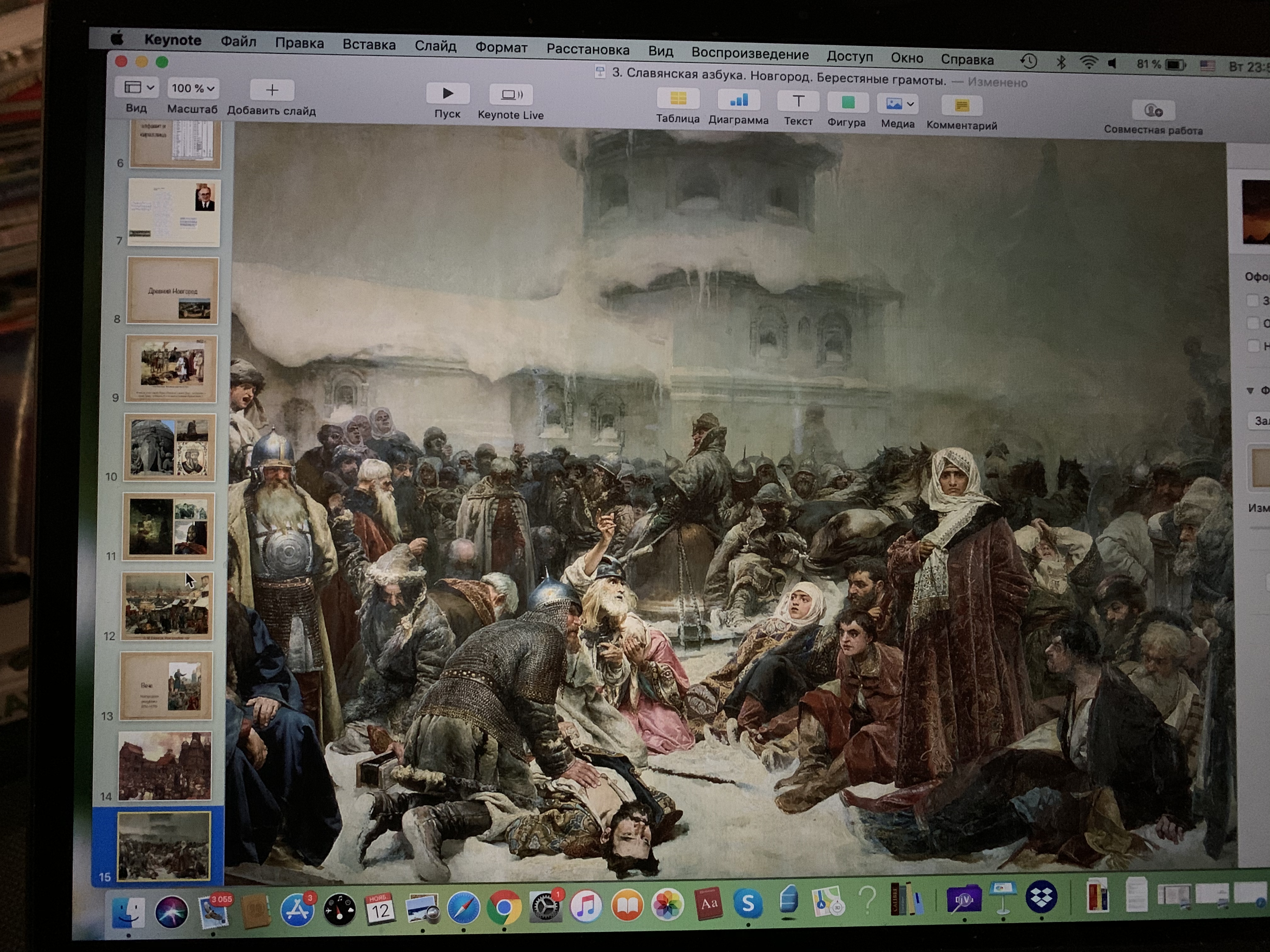Screen dimensions: 1270x952
Task: Open Books app from the Dock
Action: click(x=627, y=905)
